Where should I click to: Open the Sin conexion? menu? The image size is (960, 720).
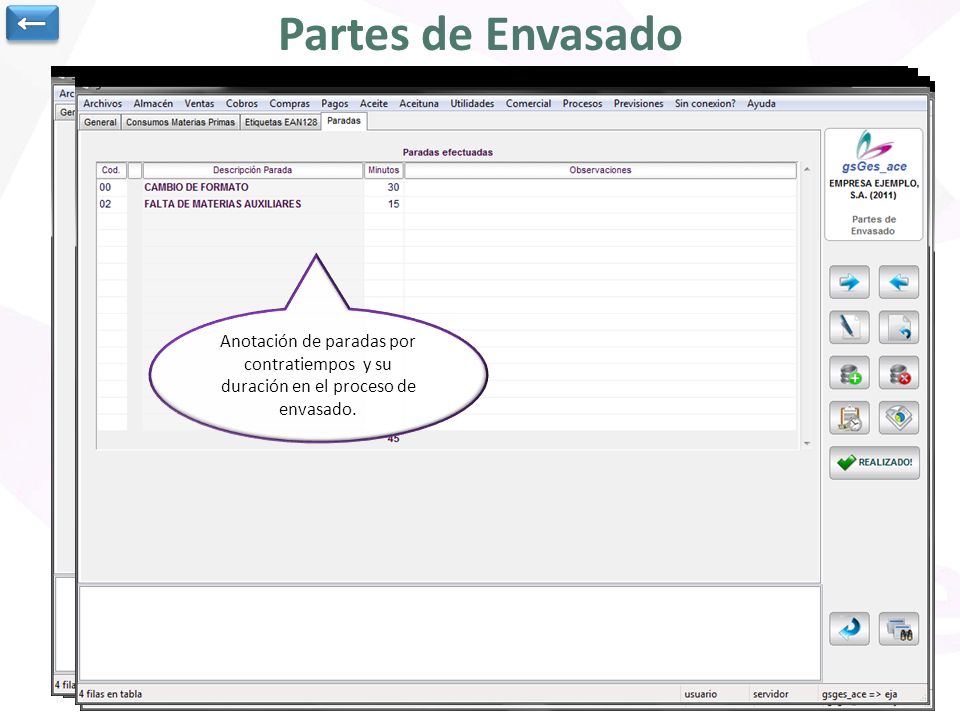pyautogui.click(x=705, y=103)
